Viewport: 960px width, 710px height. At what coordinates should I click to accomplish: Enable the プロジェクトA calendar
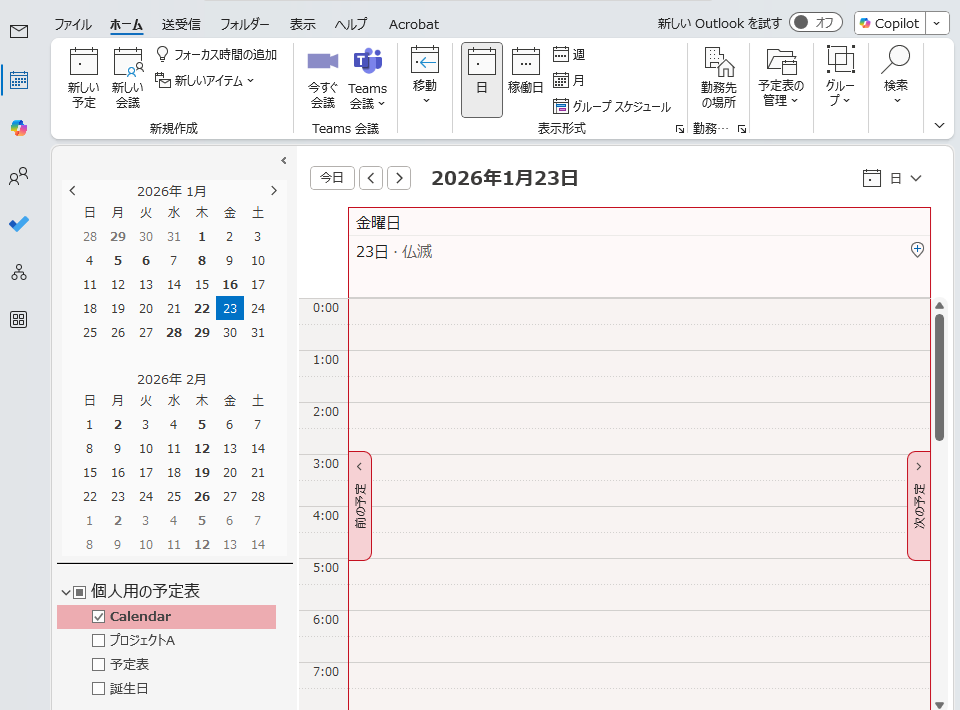point(98,640)
